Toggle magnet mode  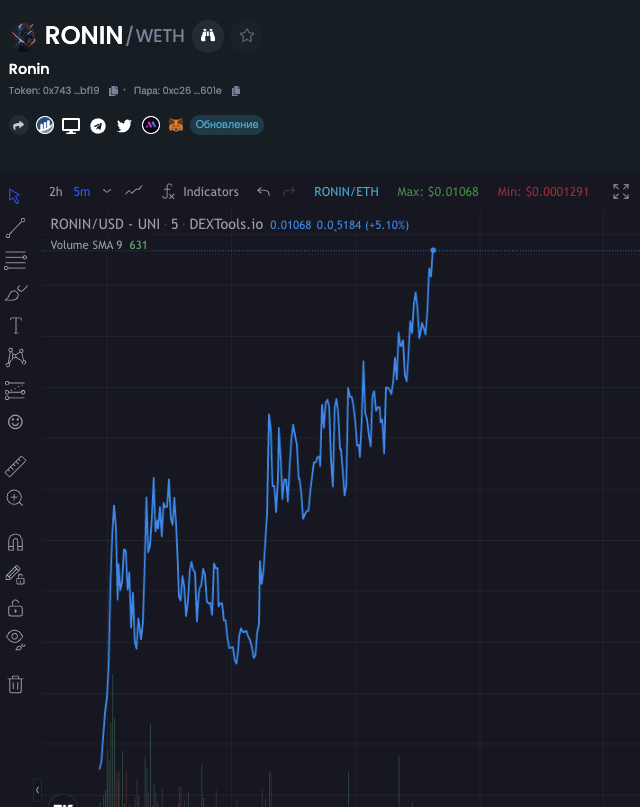[x=15, y=542]
